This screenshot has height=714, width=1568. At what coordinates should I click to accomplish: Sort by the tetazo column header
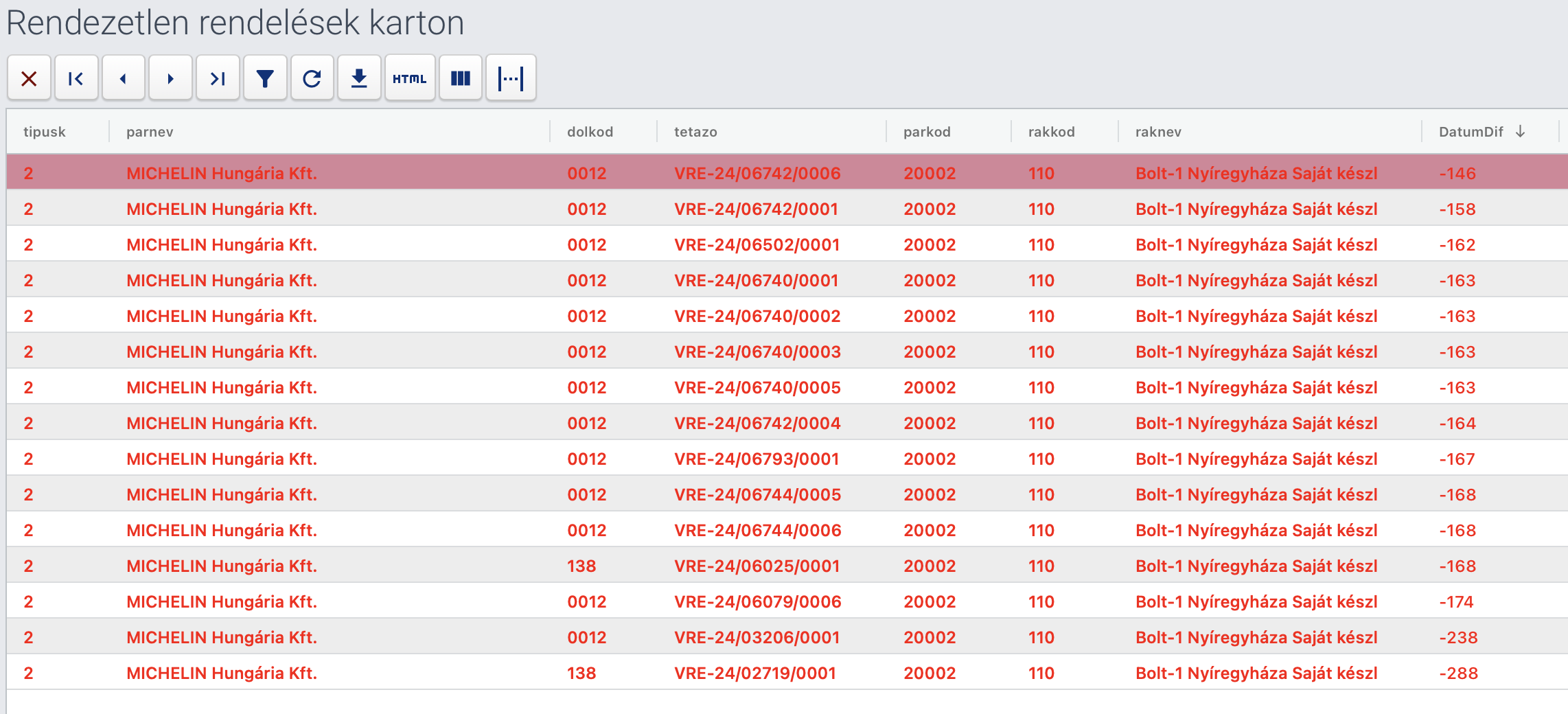(695, 132)
